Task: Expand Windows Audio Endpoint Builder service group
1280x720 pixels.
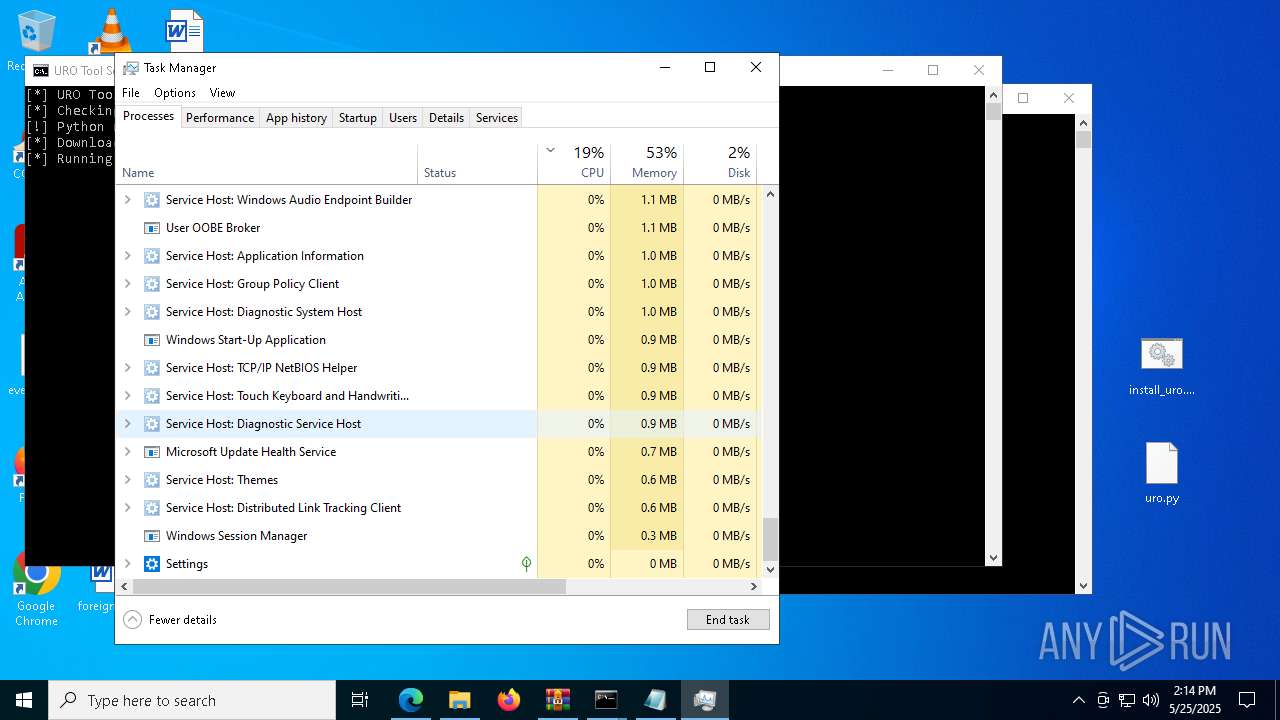Action: (127, 200)
